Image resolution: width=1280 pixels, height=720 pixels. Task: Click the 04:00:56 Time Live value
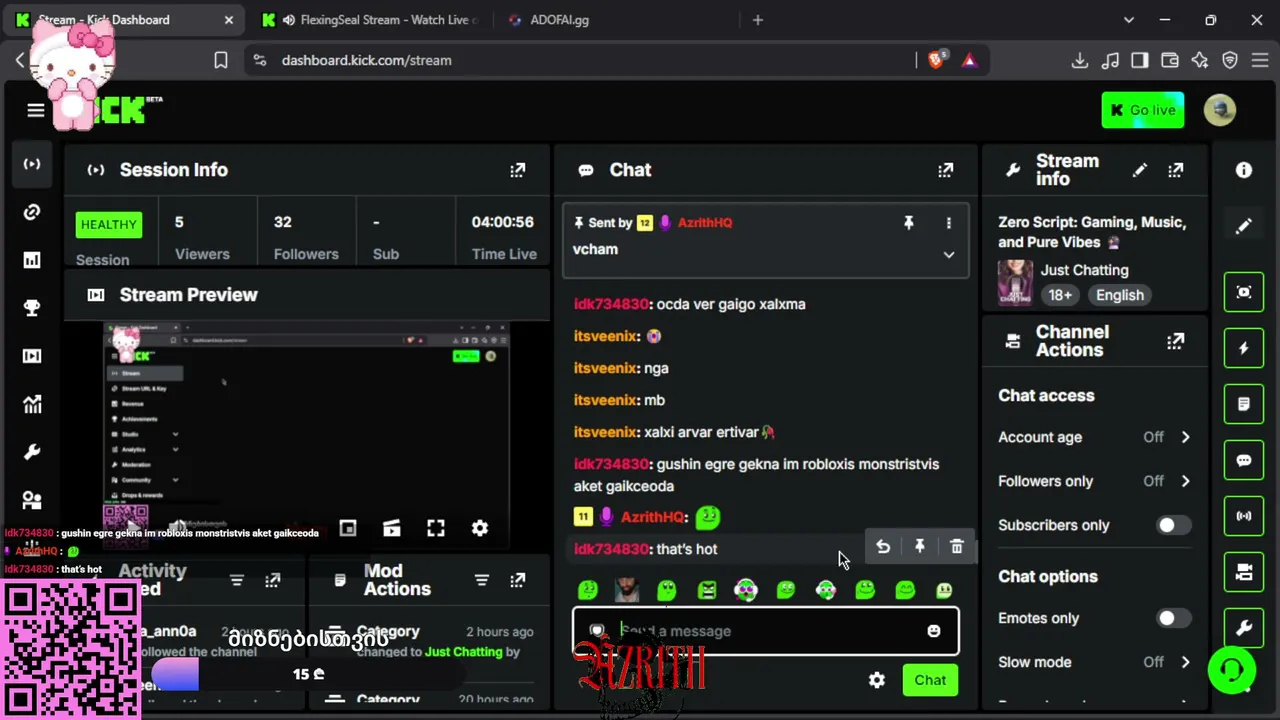503,222
